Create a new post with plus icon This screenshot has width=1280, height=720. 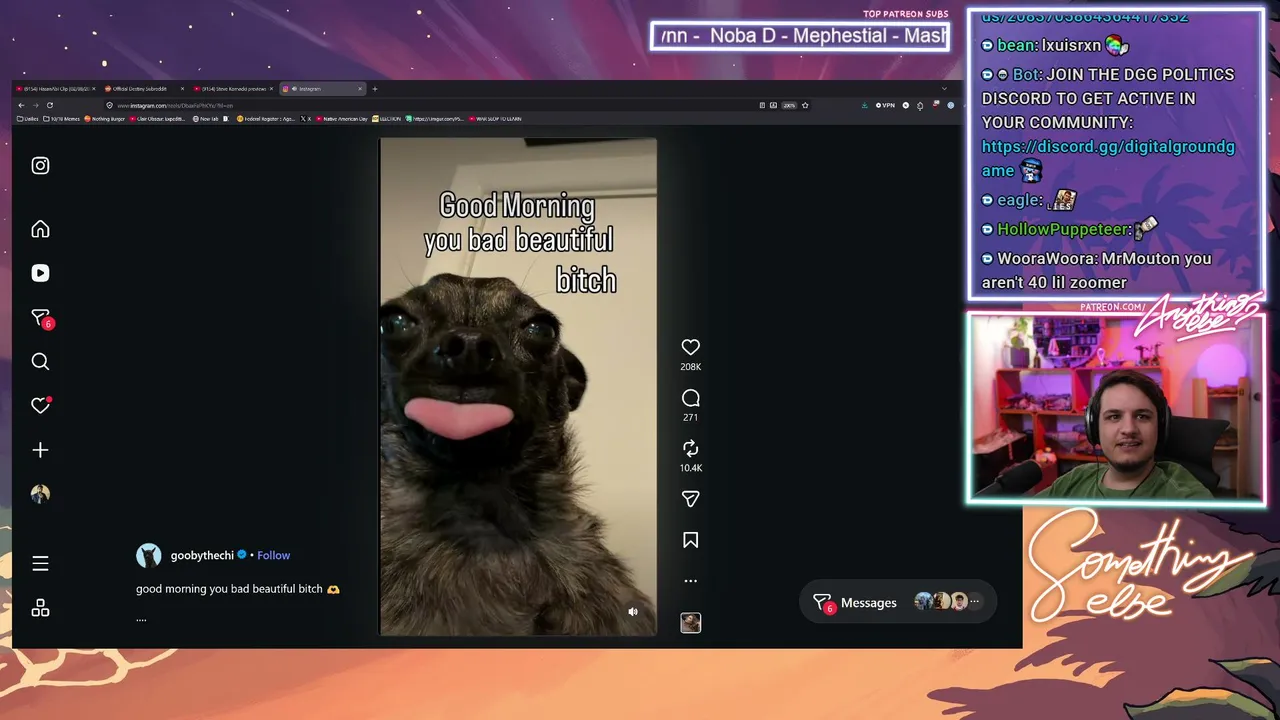tap(40, 450)
